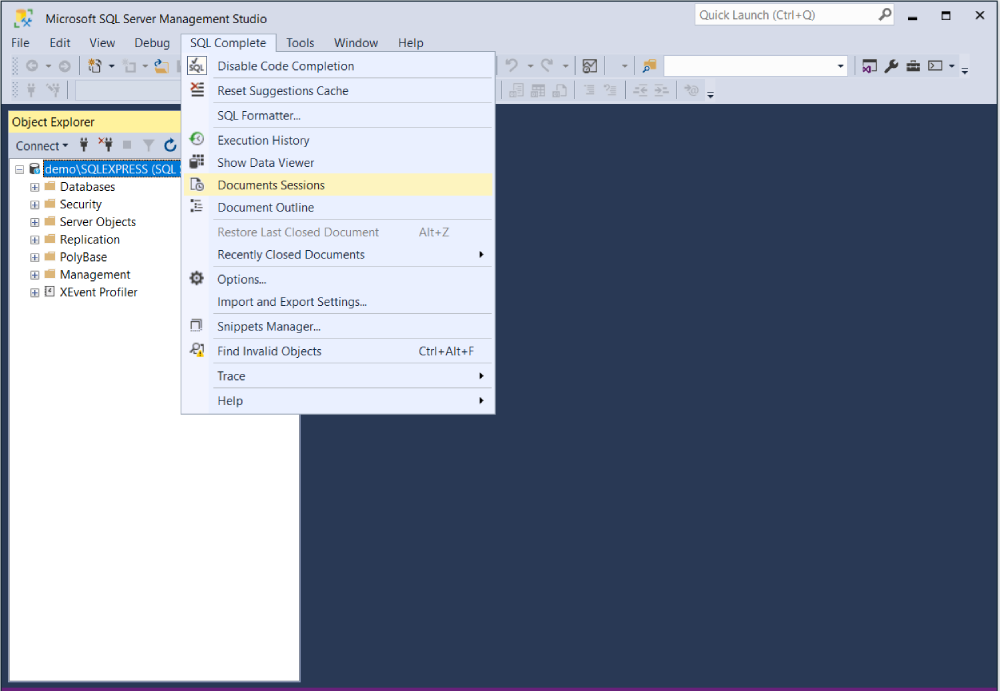Expand the Server Objects tree node

34,222
